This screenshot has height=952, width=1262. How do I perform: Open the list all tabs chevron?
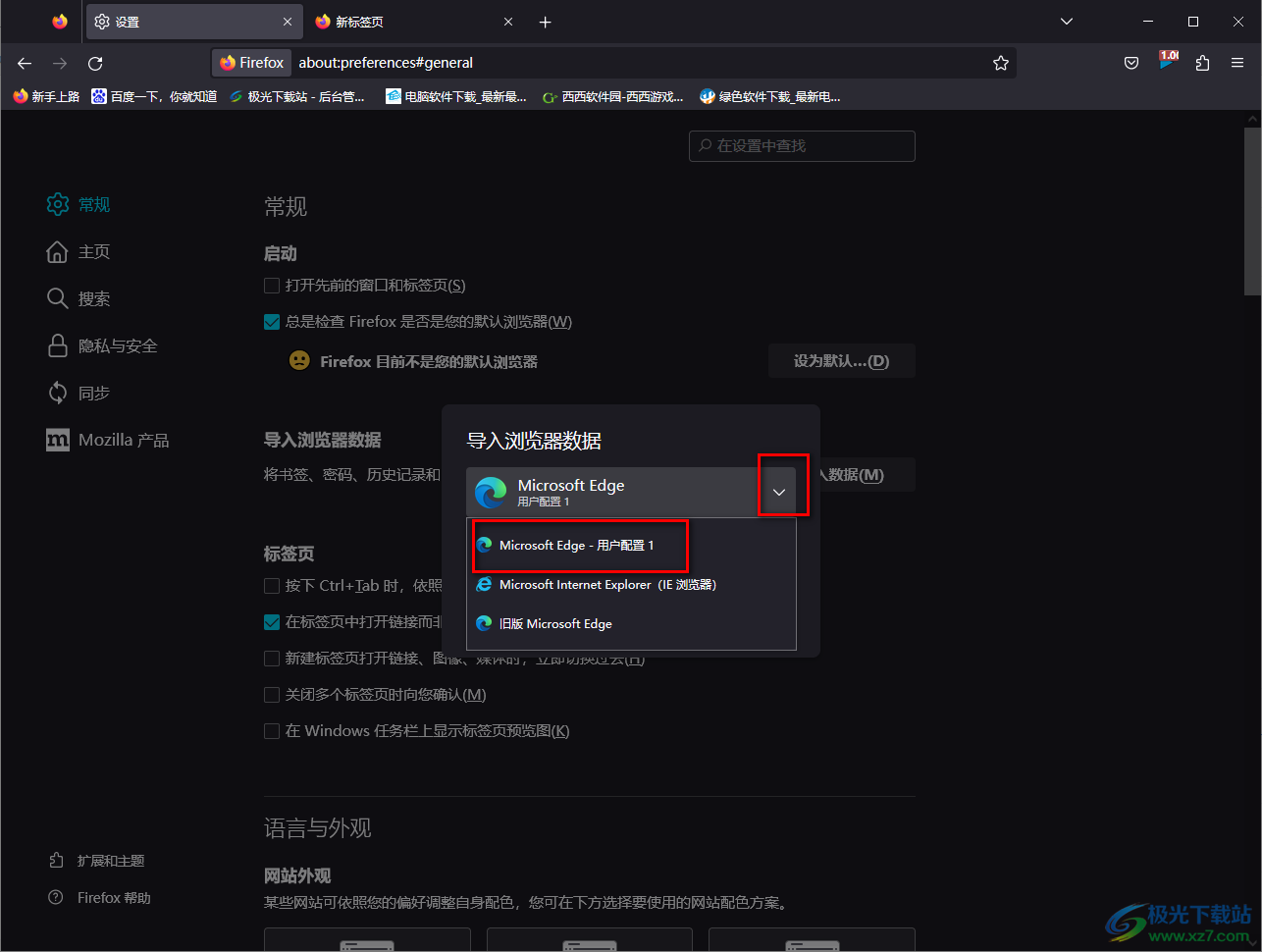tap(1067, 22)
